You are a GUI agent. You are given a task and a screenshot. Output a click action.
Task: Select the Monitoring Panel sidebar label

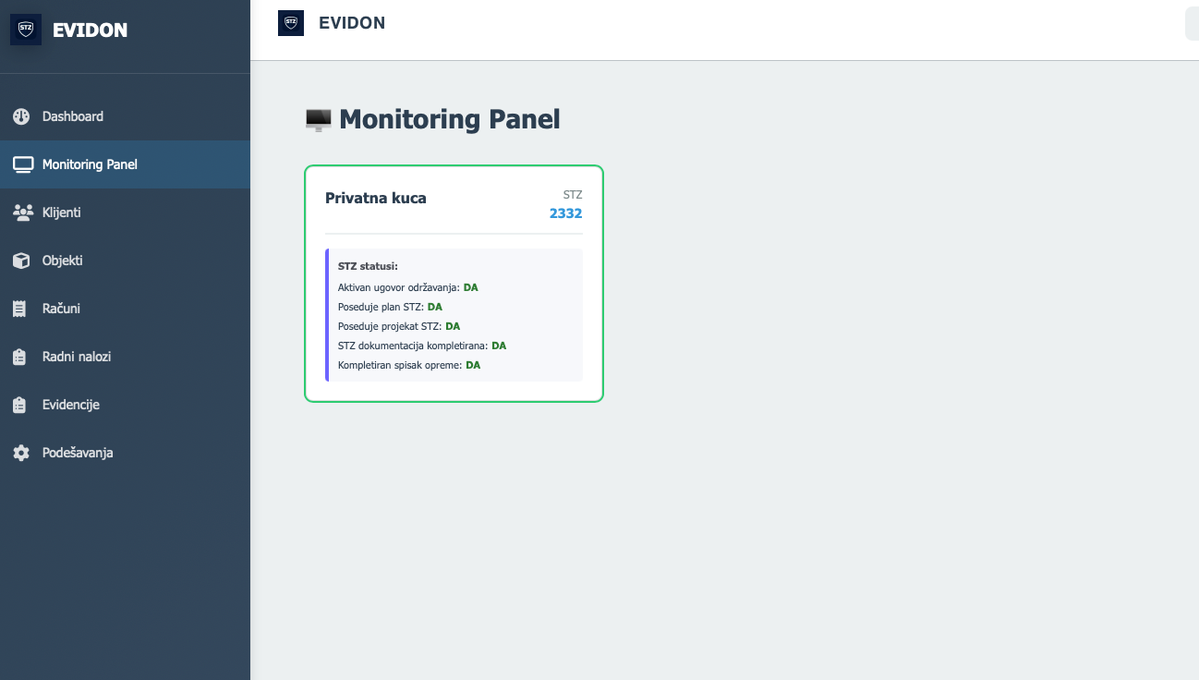[x=90, y=165]
